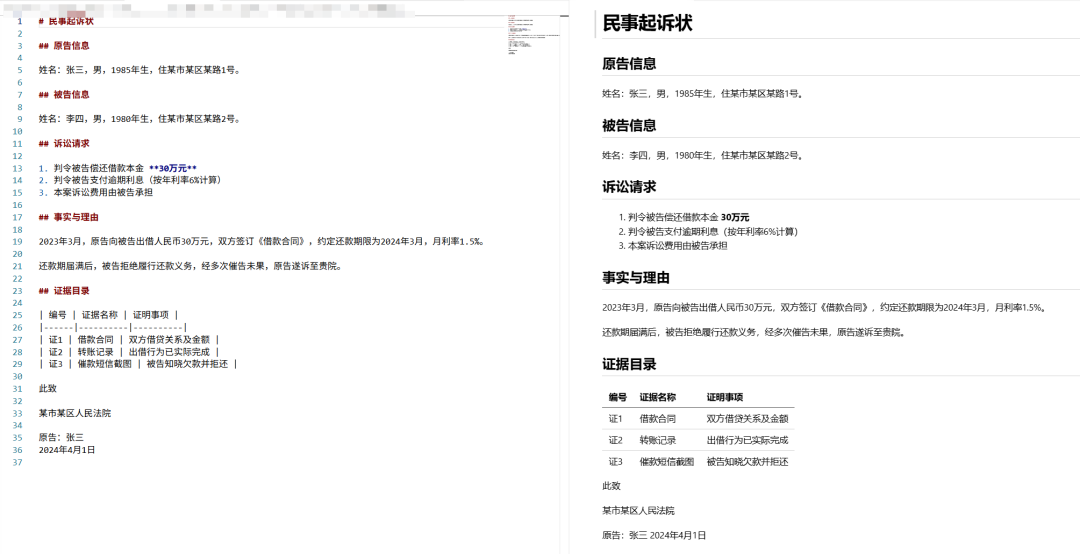Click editor line 15 '本案诉讼费用由被告承担'
The width and height of the screenshot is (1080, 554).
(x=96, y=192)
